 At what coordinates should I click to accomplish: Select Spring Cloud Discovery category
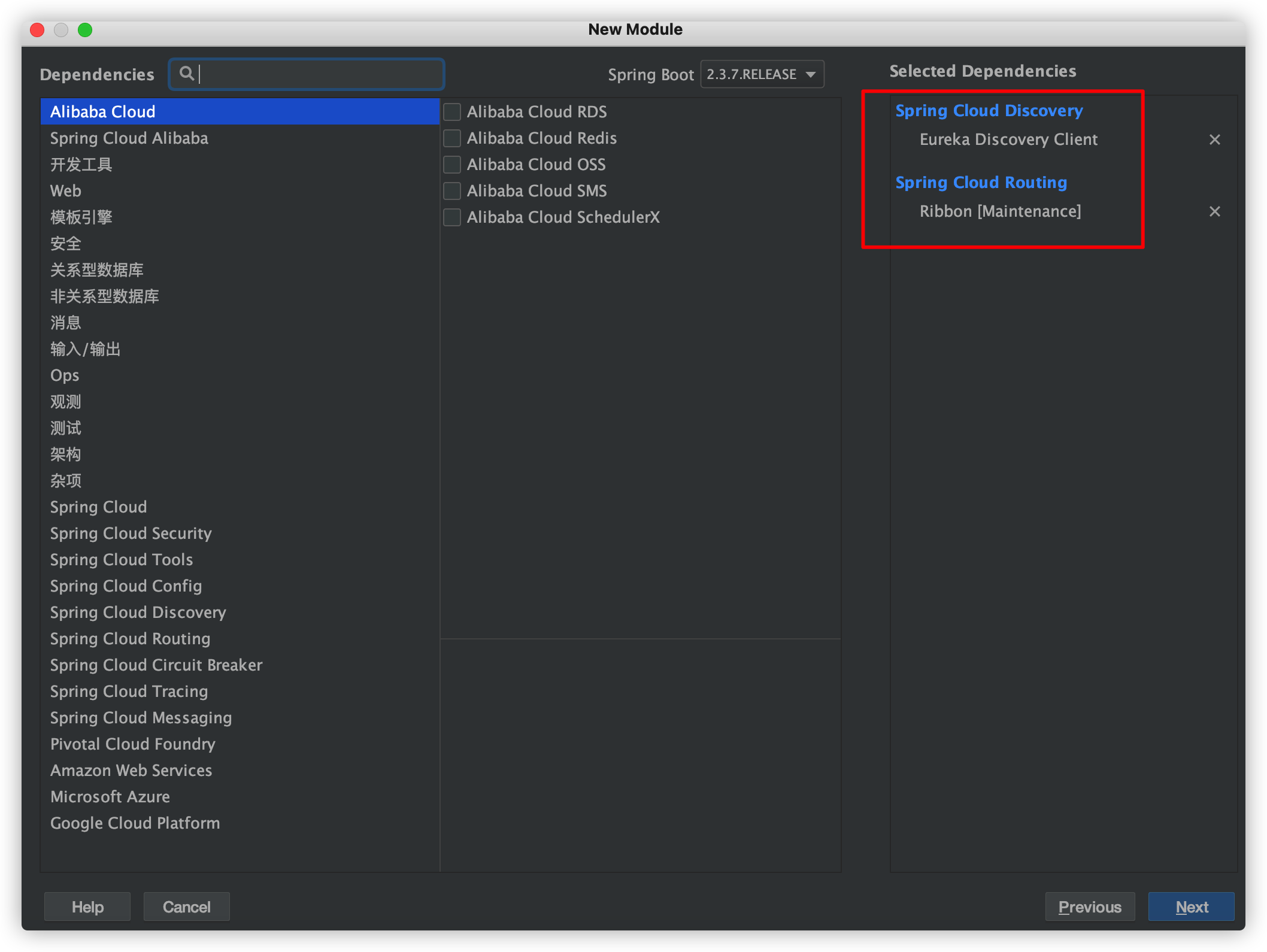(137, 612)
